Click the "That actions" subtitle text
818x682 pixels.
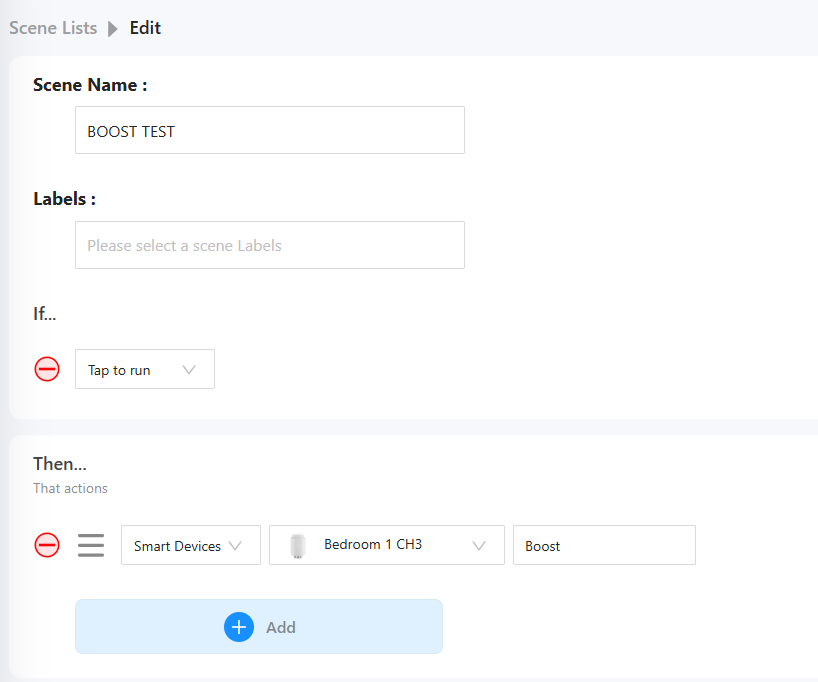70,489
